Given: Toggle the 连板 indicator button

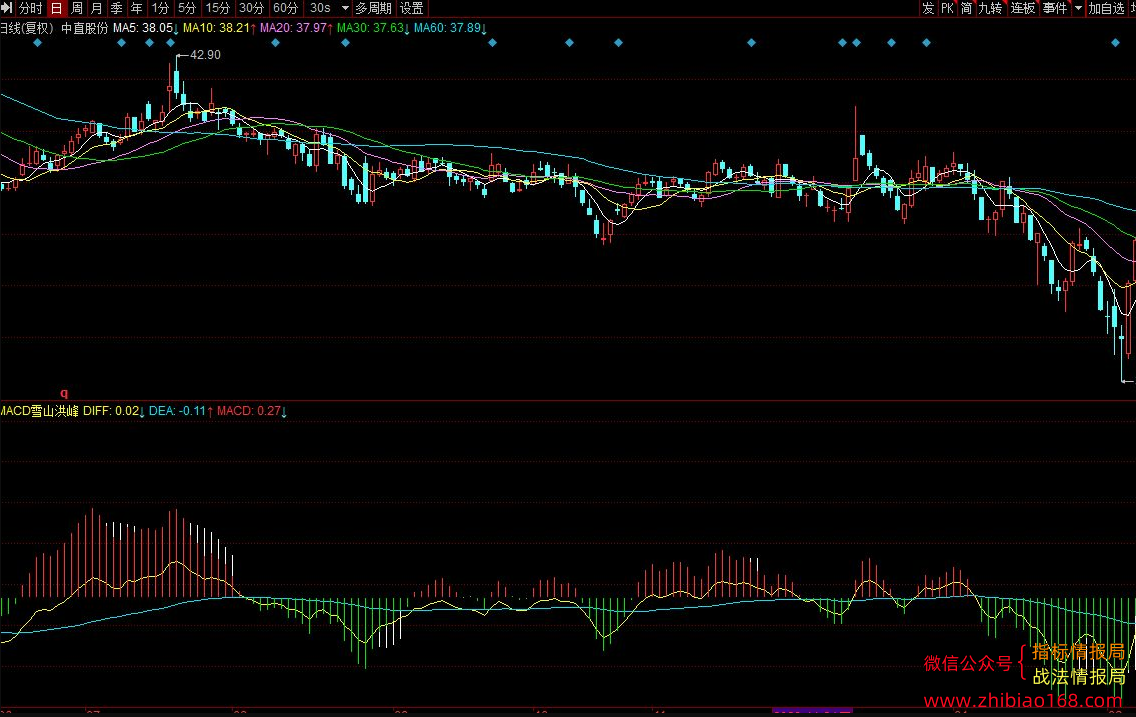Looking at the screenshot, I should click(x=1023, y=8).
